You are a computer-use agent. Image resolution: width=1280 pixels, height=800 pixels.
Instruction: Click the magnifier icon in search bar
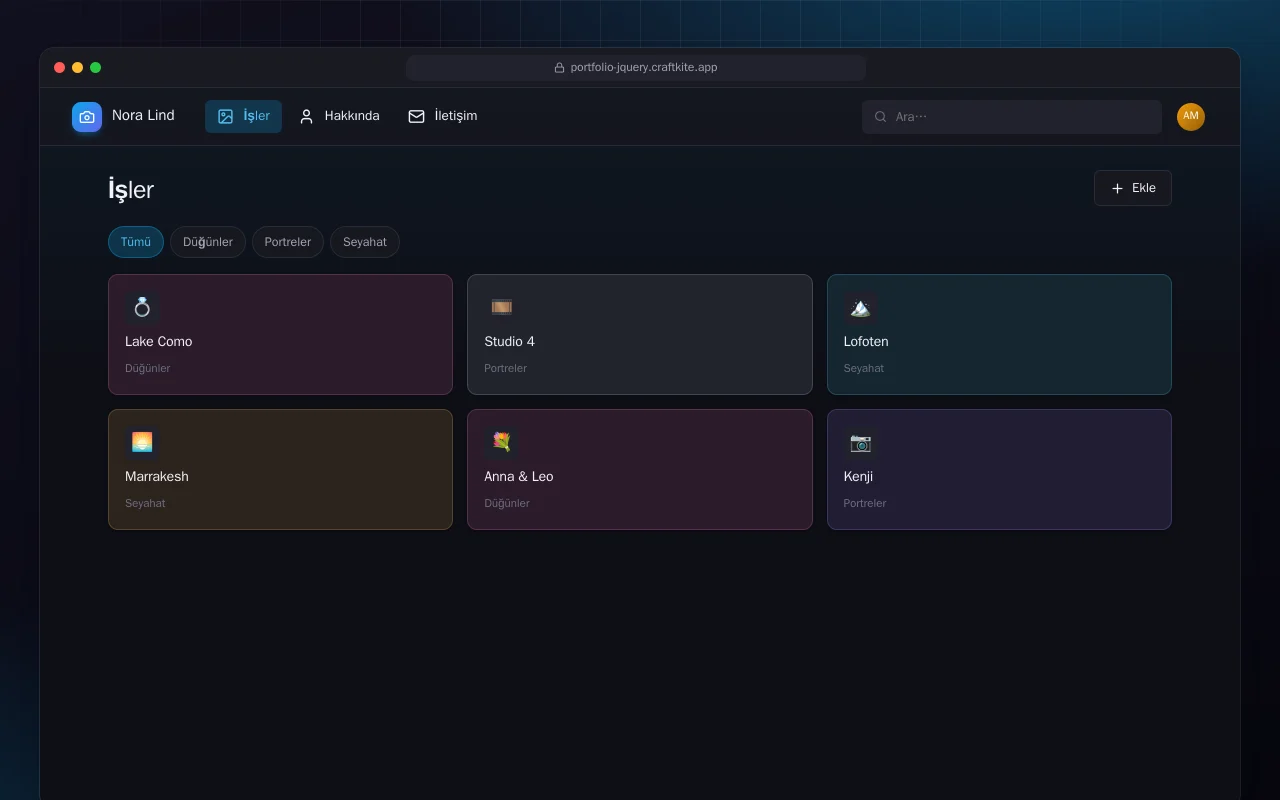pos(881,117)
